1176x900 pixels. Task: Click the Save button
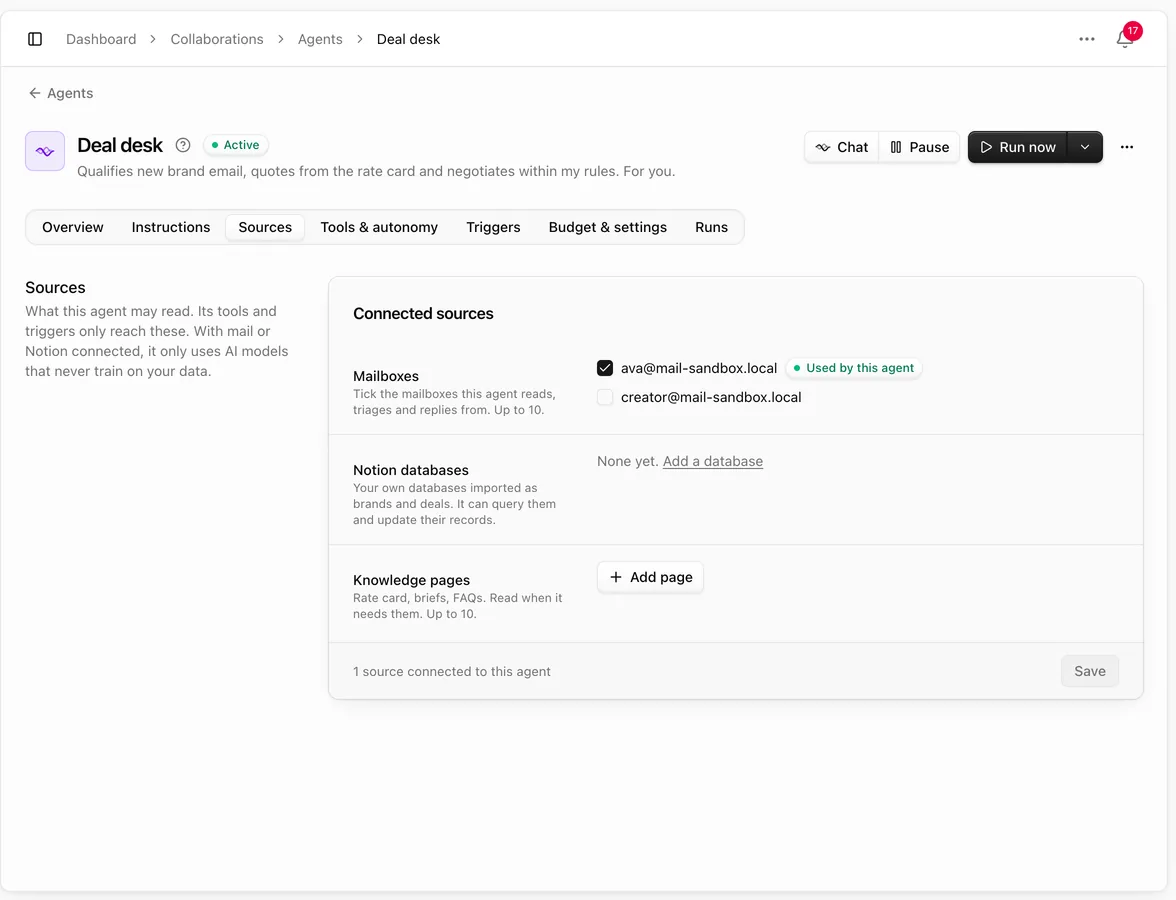point(1090,671)
